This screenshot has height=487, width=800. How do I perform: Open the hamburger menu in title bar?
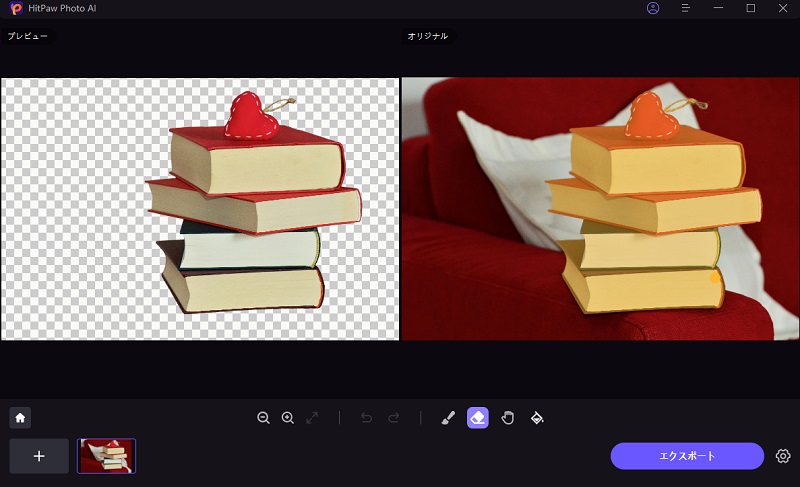685,8
